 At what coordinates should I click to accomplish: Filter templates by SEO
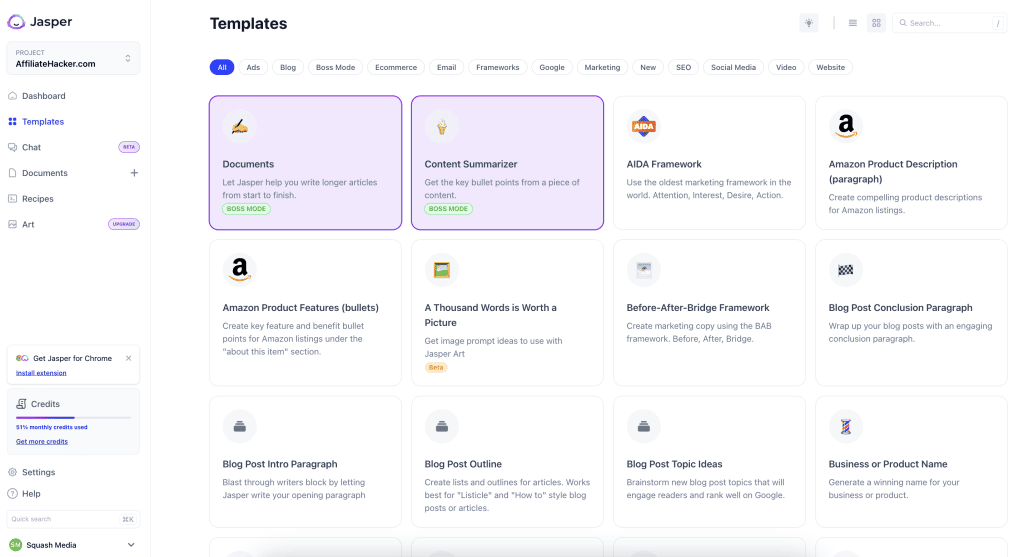pos(683,67)
